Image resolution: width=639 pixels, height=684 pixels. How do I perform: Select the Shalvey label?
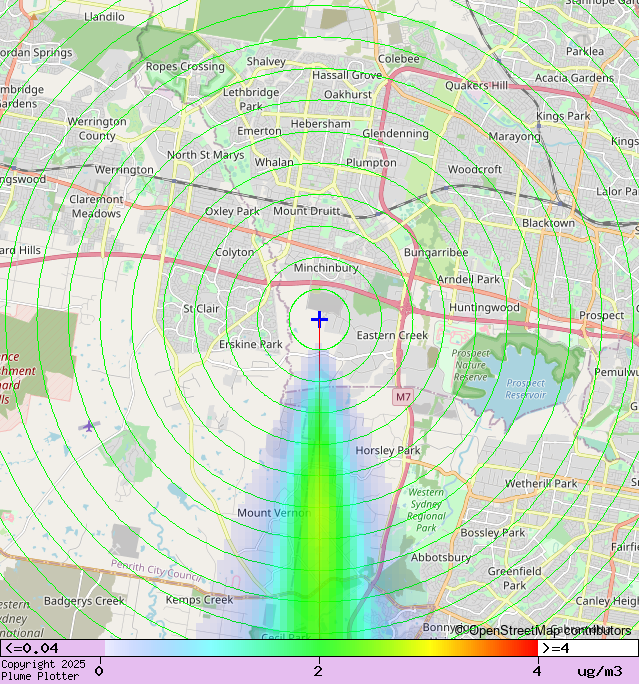(266, 62)
